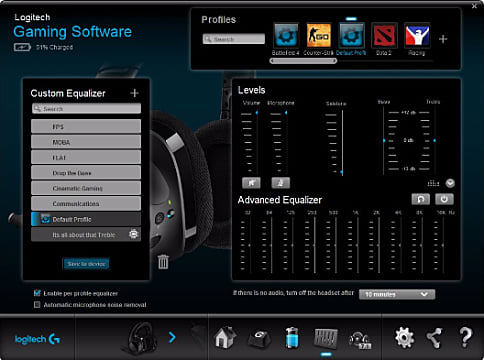484x360 pixels.
Task: Select the Dota 2 profile icon
Action: pyautogui.click(x=384, y=35)
